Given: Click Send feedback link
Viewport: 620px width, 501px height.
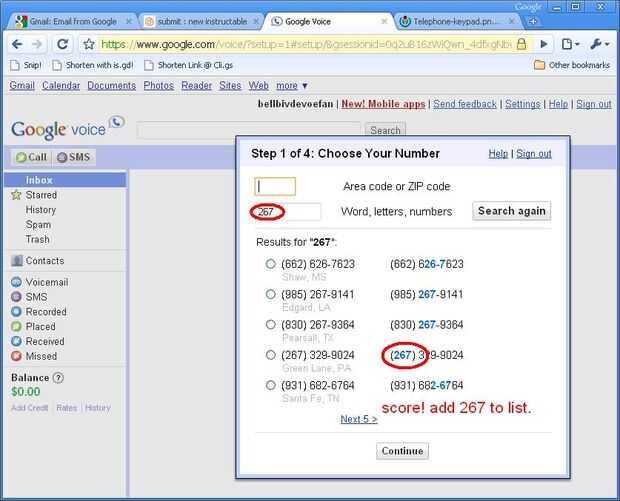Looking at the screenshot, I should tap(465, 104).
